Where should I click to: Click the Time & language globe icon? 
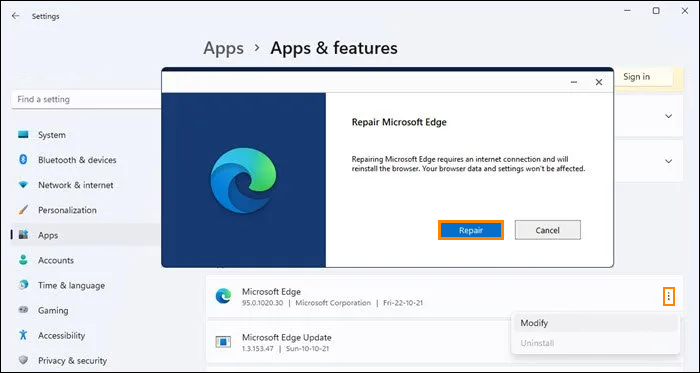[x=23, y=285]
